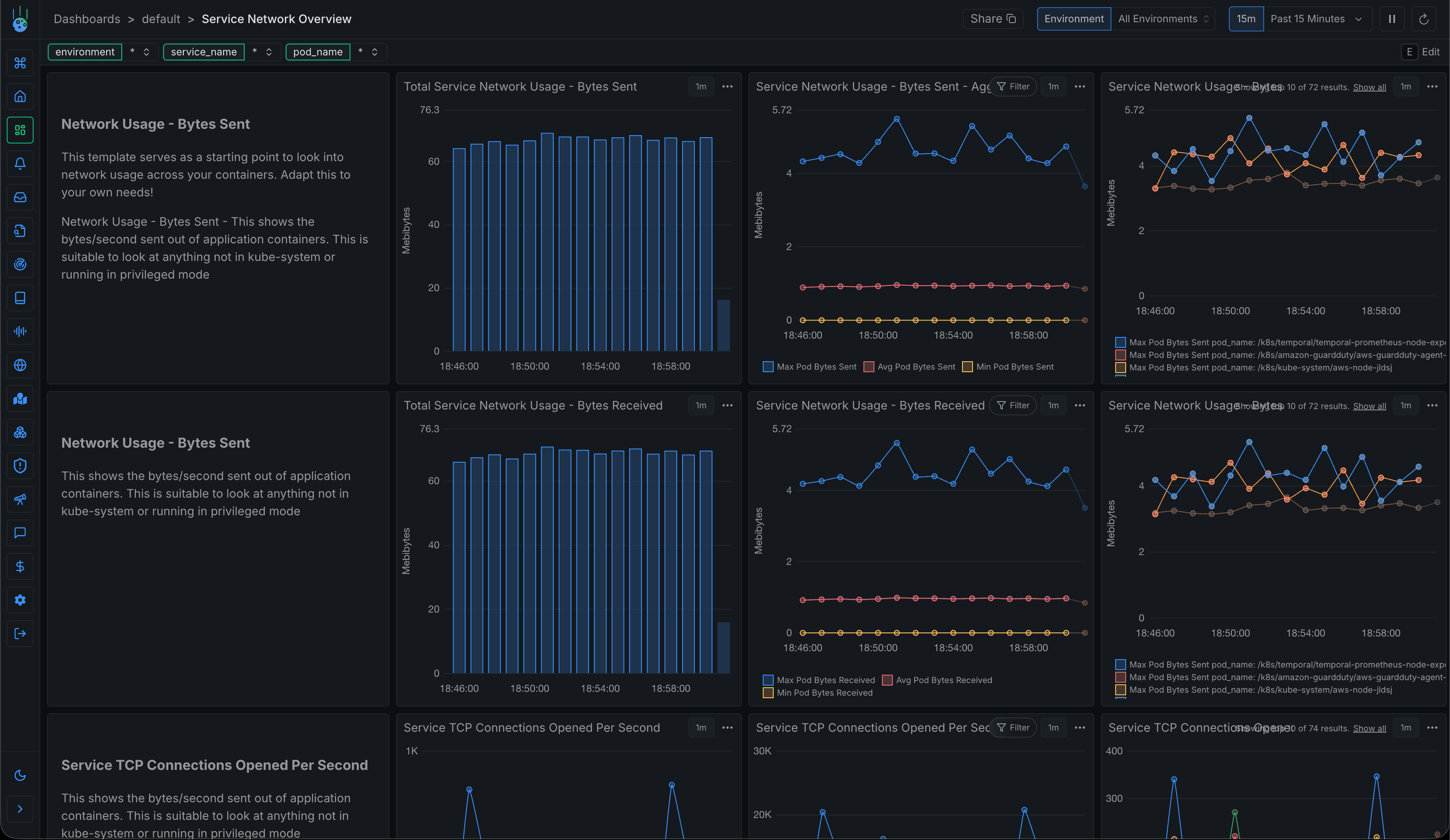The image size is (1450, 840).
Task: Open the Past 15 Minutes time range dropdown
Action: click(x=1315, y=18)
